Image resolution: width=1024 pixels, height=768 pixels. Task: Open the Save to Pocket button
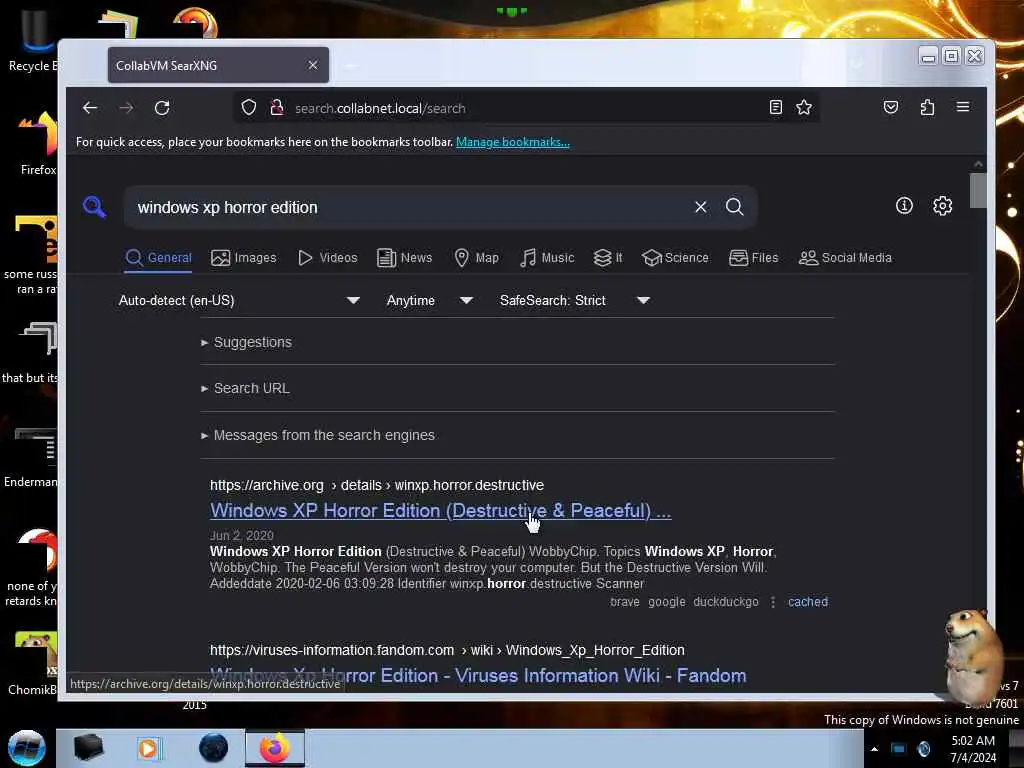click(x=891, y=107)
